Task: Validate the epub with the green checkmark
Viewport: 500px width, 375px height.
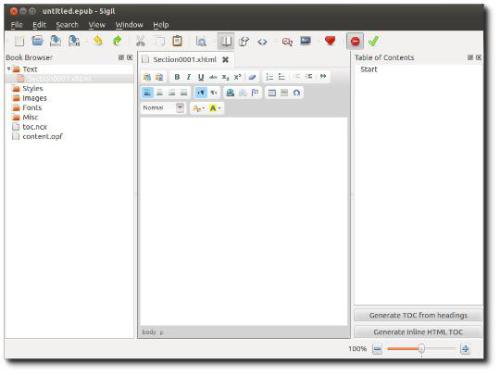Action: (373, 41)
